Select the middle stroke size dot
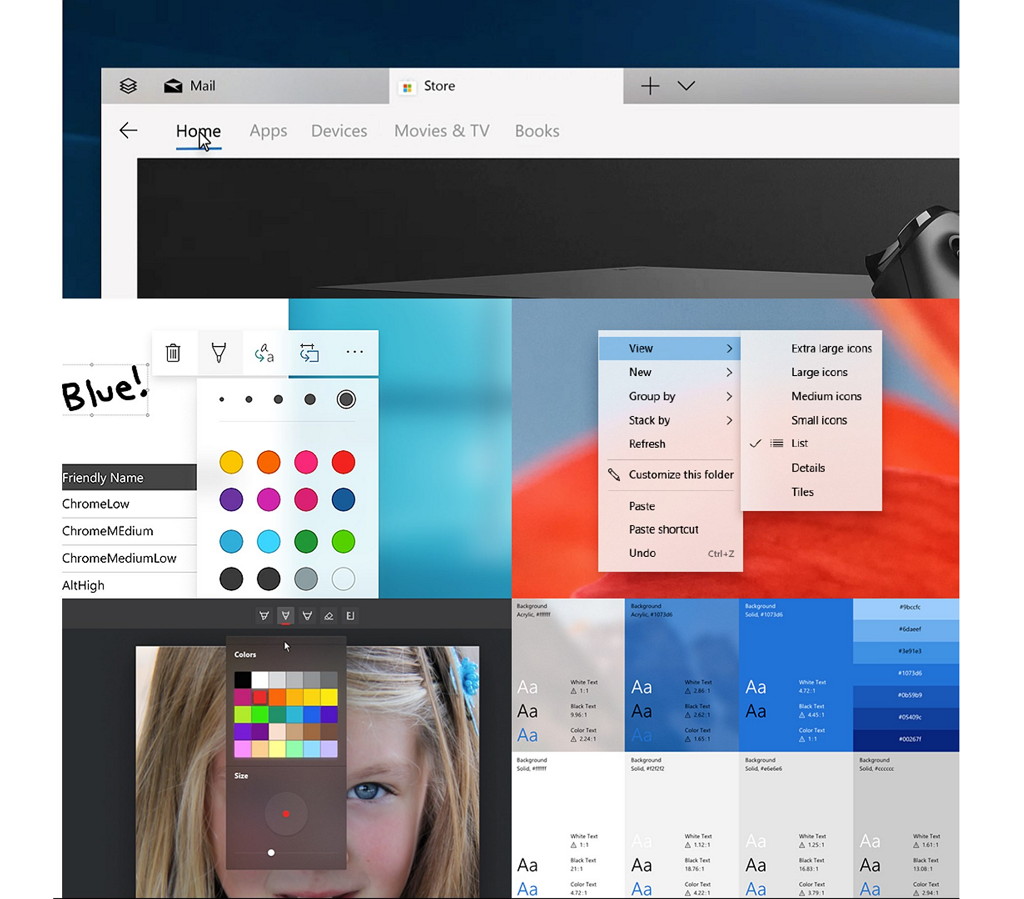Image resolution: width=1024 pixels, height=899 pixels. (278, 399)
